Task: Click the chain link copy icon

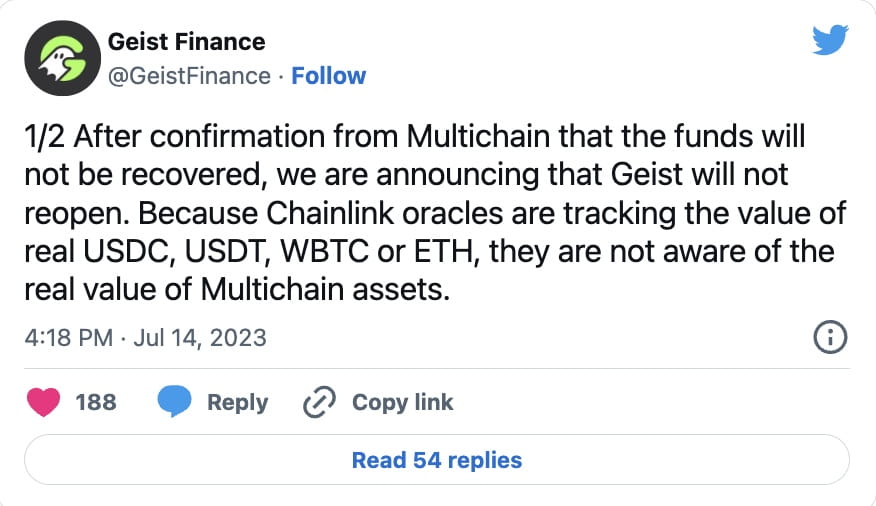Action: (318, 402)
